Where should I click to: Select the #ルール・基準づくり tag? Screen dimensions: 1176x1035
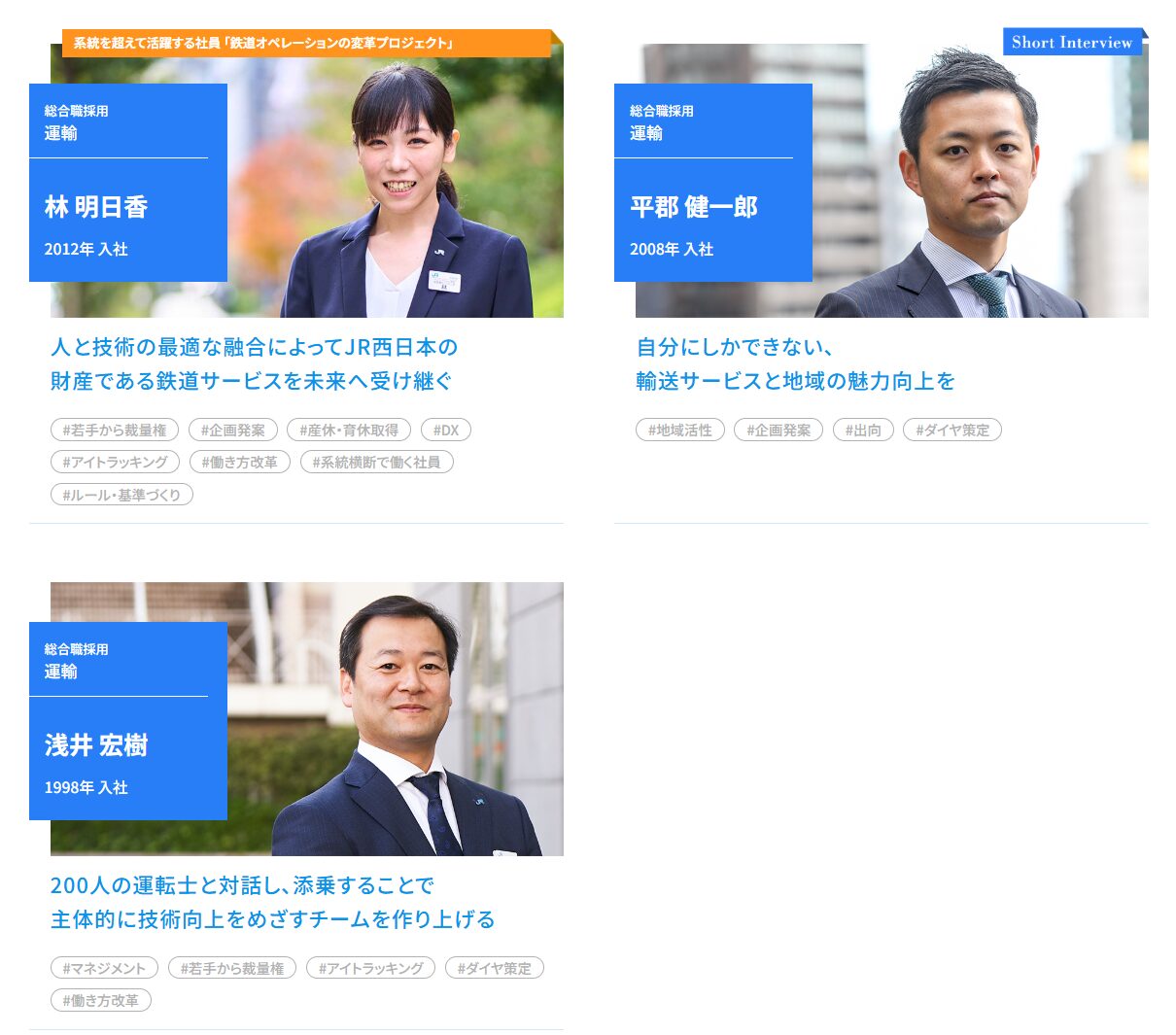coord(121,495)
